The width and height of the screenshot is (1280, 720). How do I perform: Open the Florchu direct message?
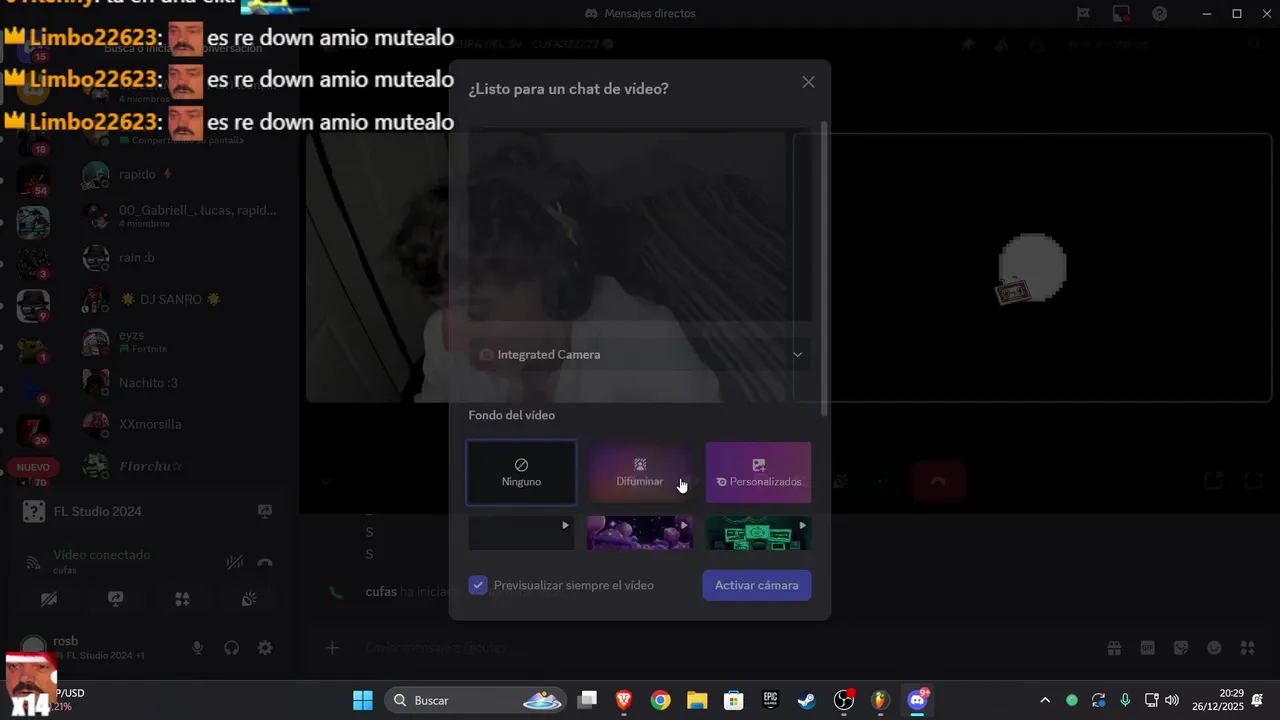click(180, 466)
